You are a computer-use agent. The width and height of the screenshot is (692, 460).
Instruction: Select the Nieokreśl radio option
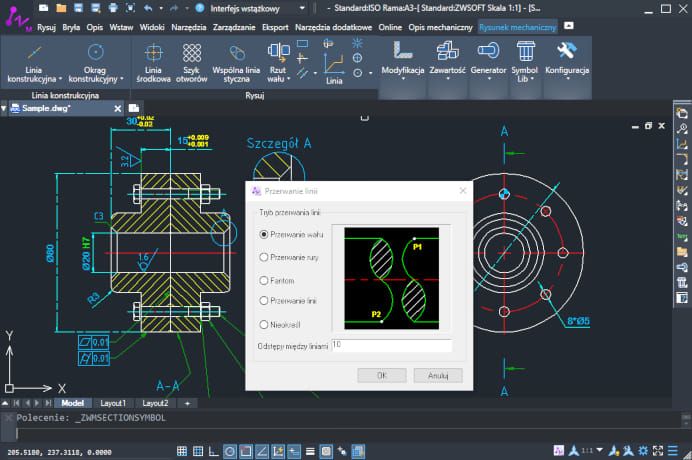tap(264, 324)
